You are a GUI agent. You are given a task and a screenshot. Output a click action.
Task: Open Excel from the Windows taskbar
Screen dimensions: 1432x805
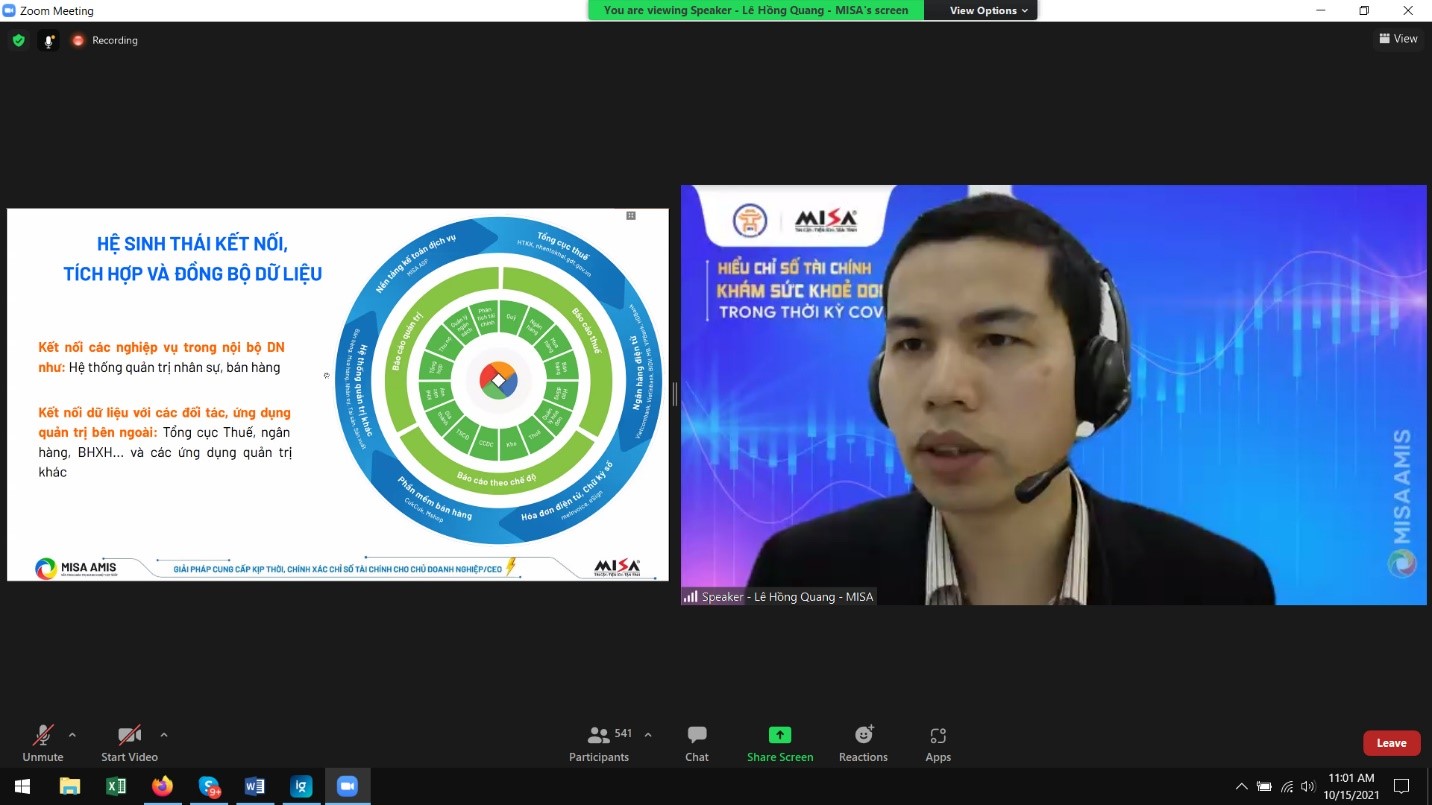point(116,786)
